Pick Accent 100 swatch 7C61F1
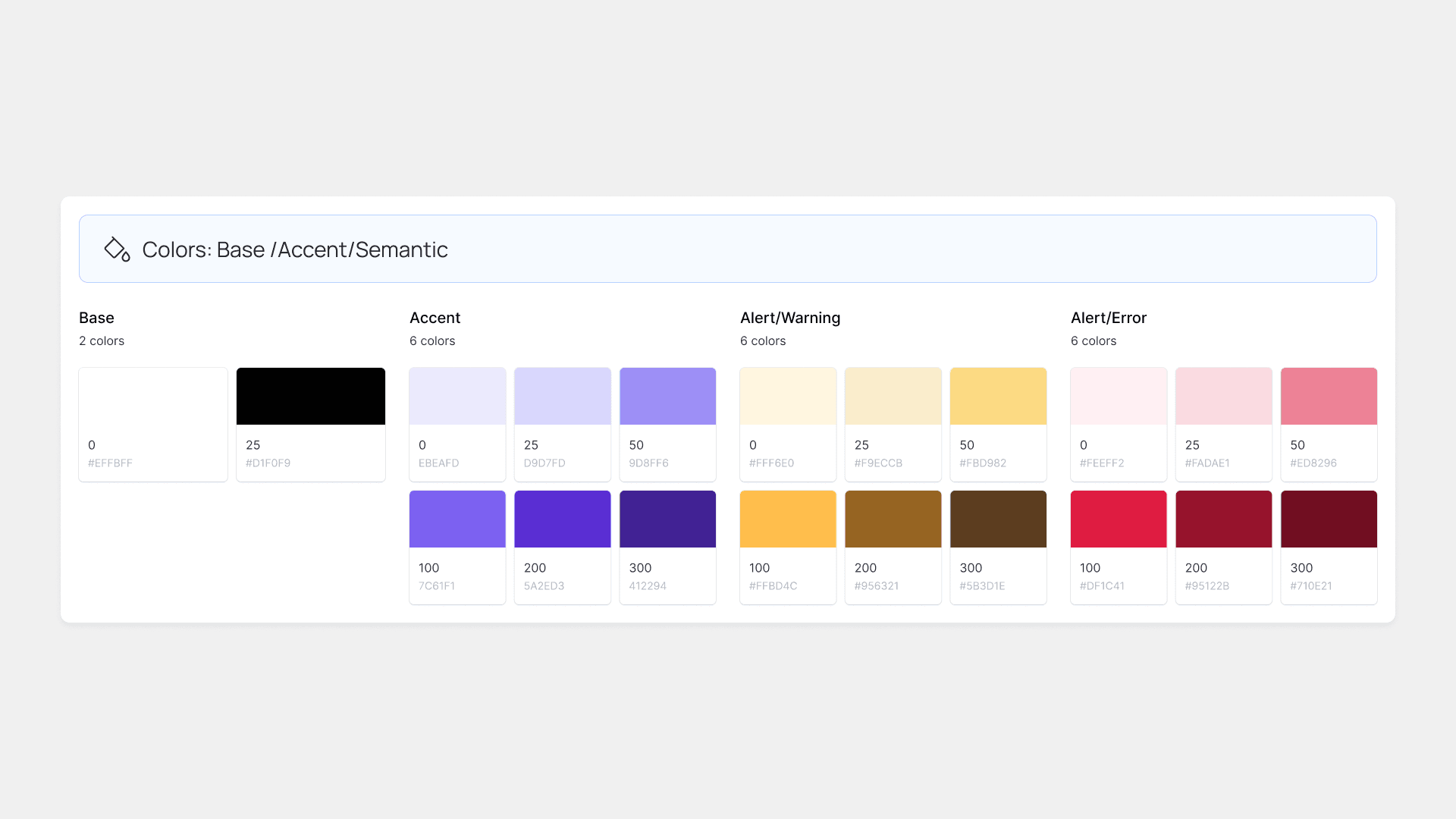The width and height of the screenshot is (1456, 819). point(457,519)
